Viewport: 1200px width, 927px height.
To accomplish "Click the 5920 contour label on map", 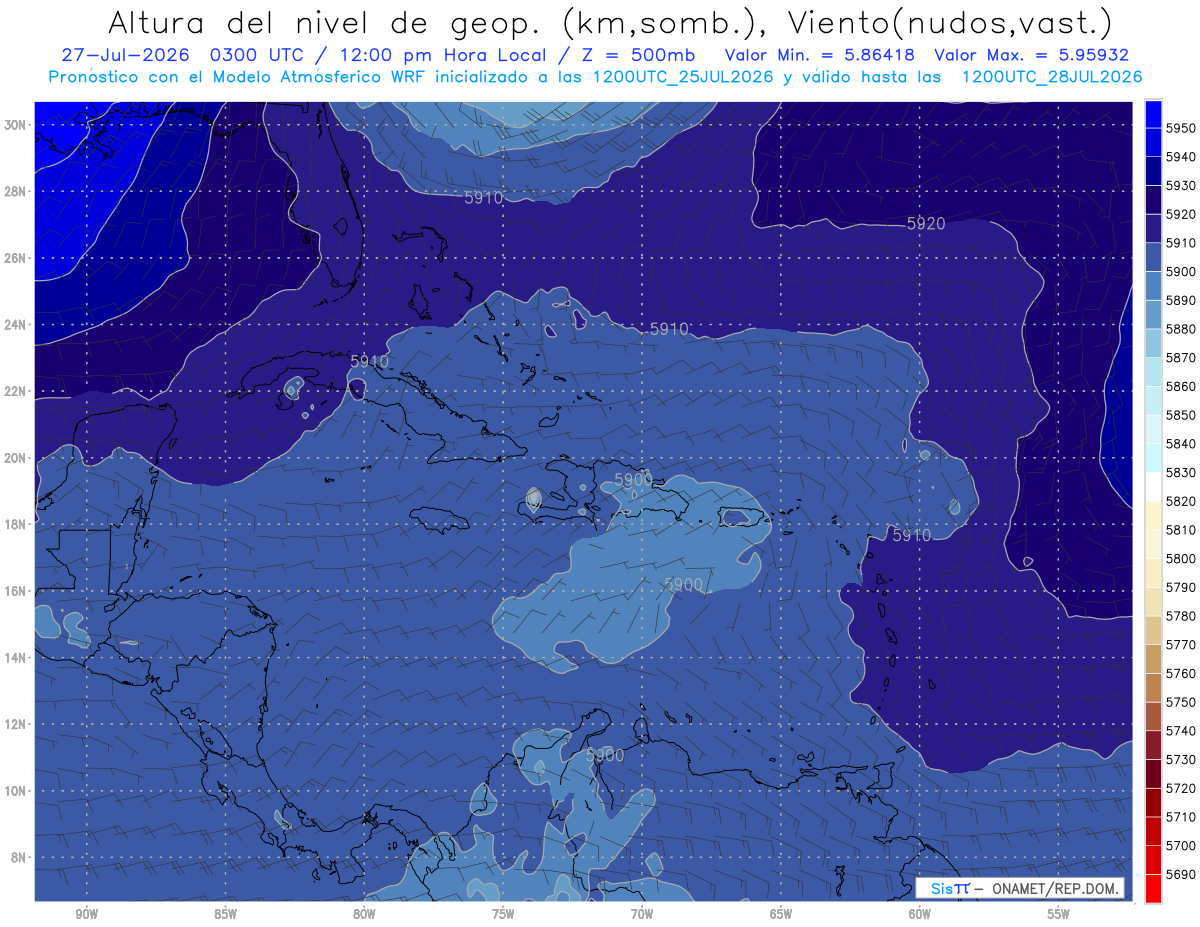I will [925, 224].
